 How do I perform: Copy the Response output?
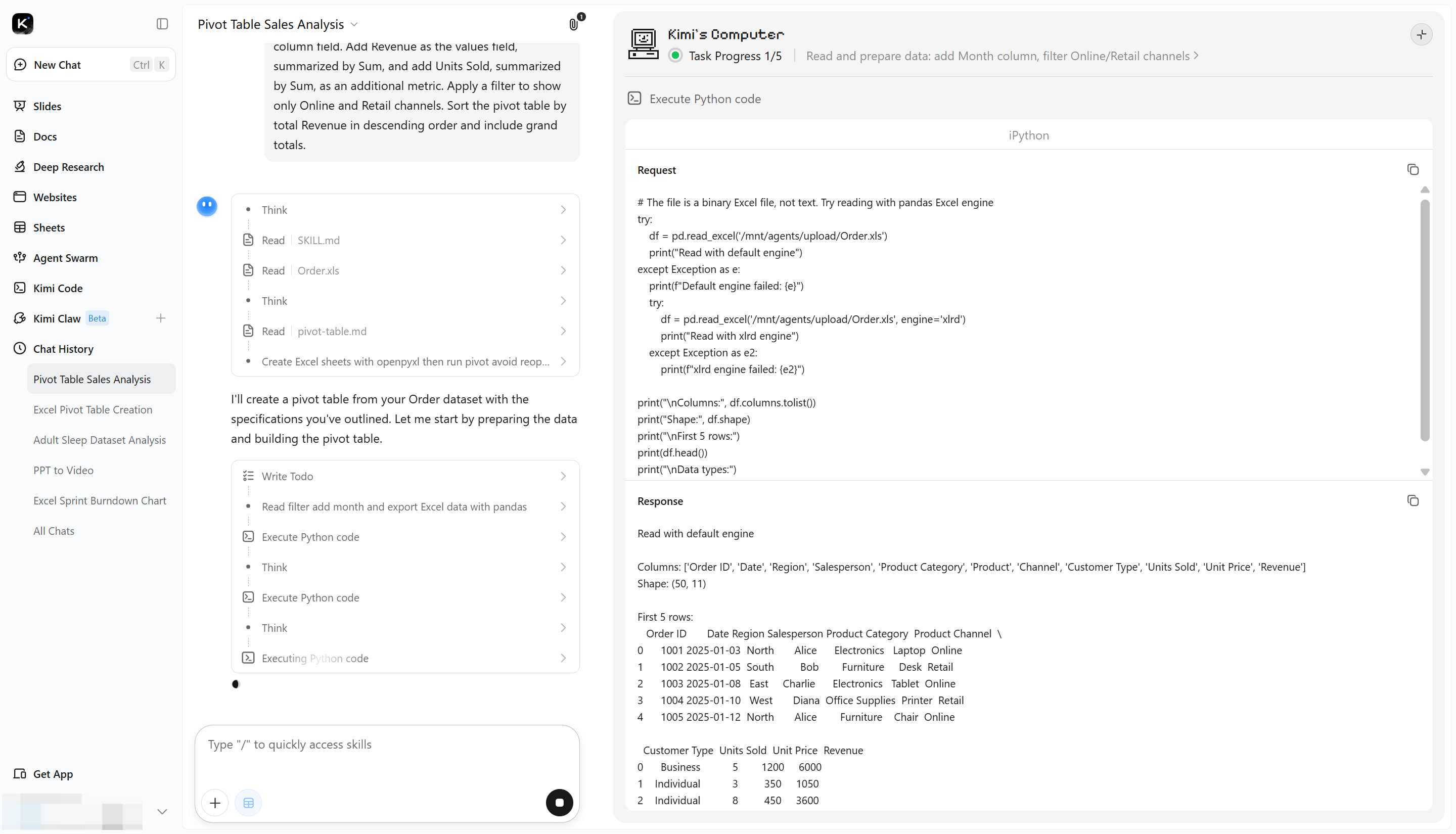click(1413, 500)
